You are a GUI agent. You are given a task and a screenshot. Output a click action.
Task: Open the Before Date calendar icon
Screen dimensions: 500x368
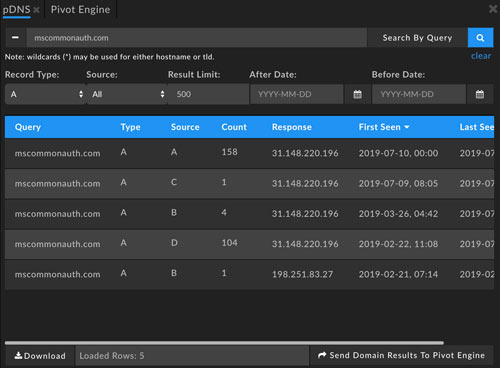pos(480,94)
